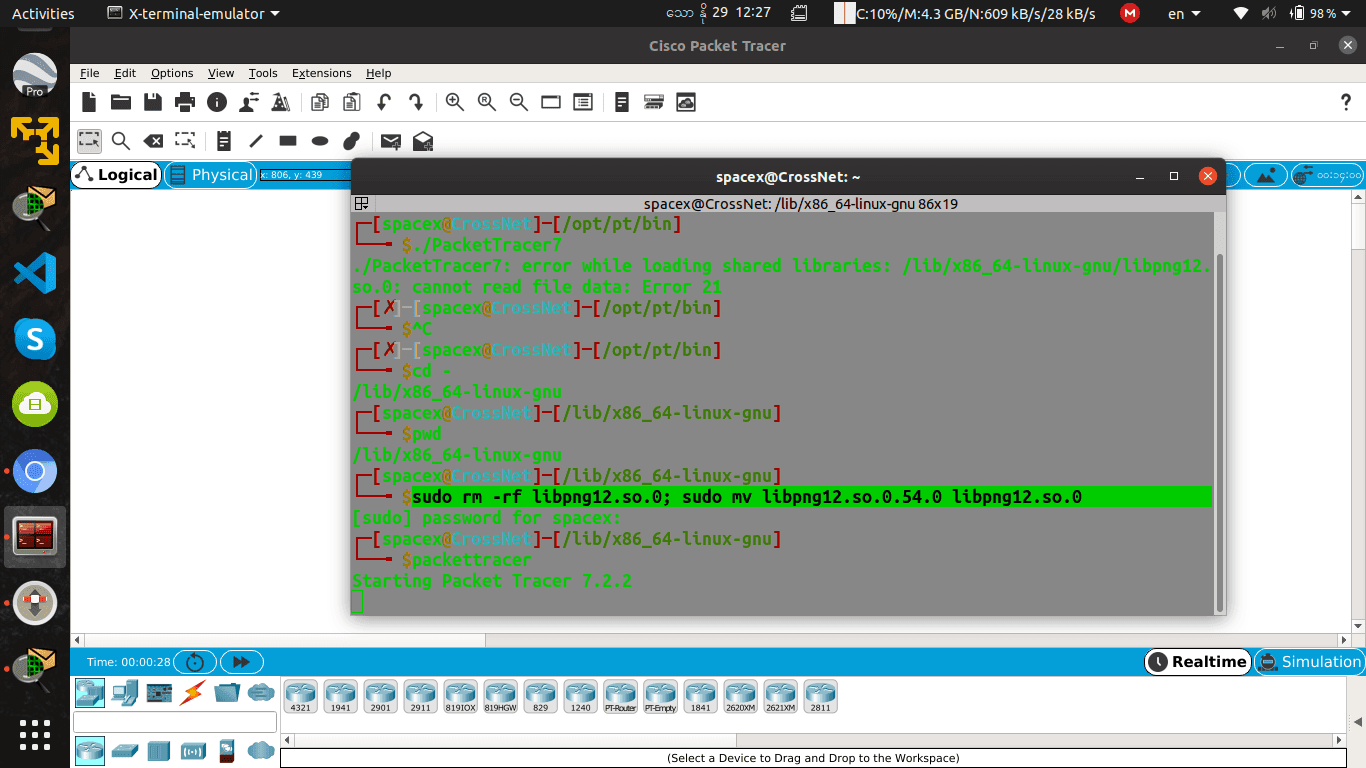Open the X-terminal-emulator app menu
The image size is (1366, 768).
click(194, 13)
